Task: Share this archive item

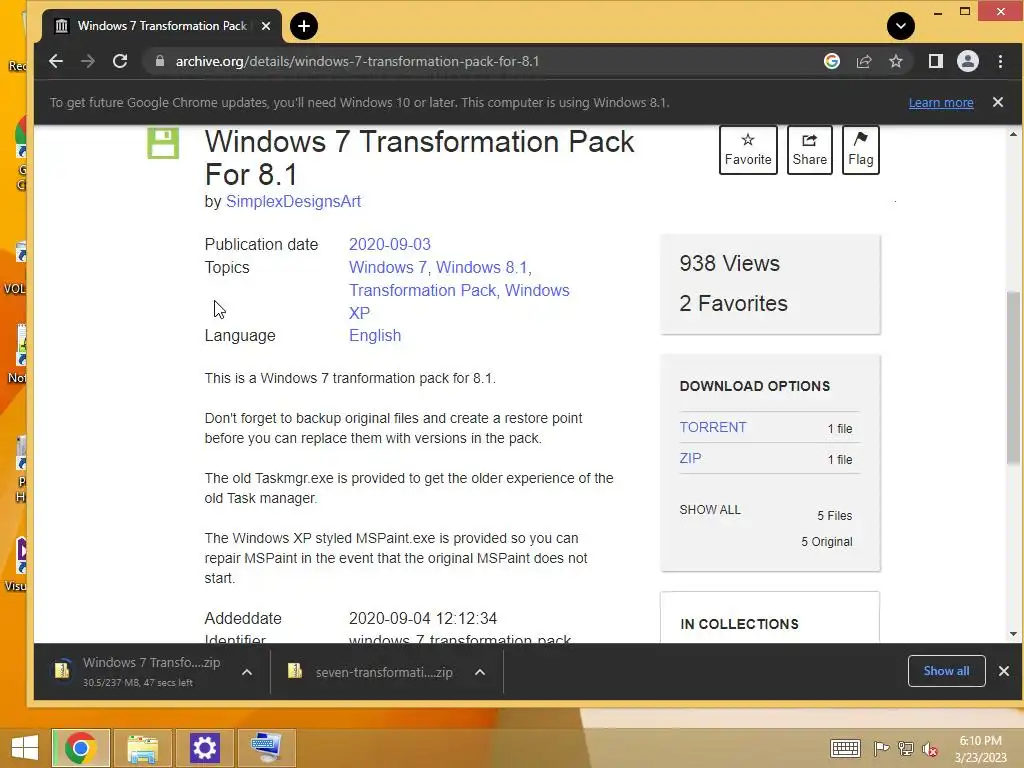Action: click(809, 150)
